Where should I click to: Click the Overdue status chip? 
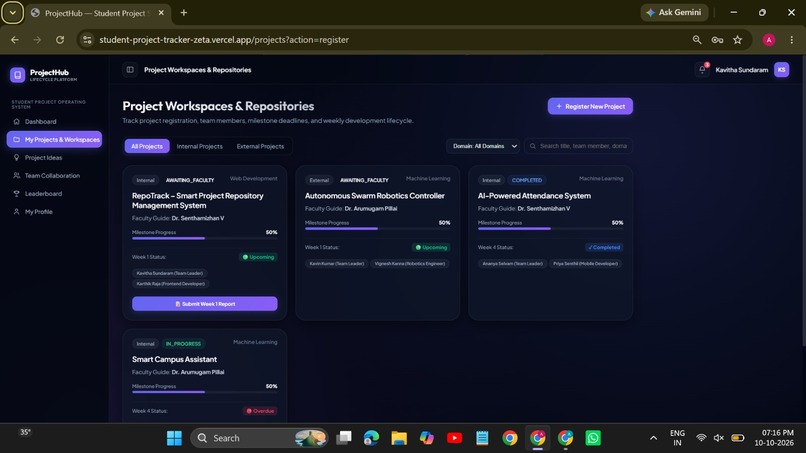260,411
